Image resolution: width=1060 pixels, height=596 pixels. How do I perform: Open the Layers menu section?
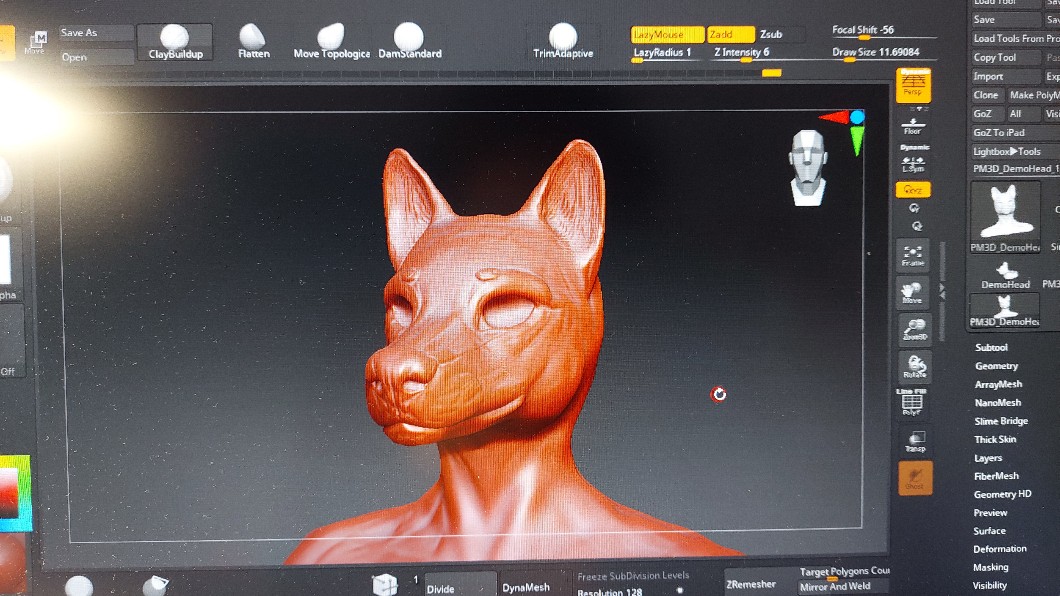click(x=988, y=458)
